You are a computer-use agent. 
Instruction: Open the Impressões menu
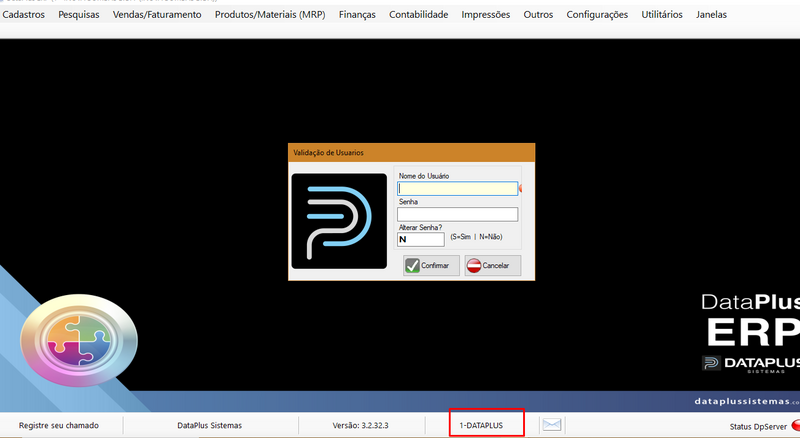click(486, 15)
